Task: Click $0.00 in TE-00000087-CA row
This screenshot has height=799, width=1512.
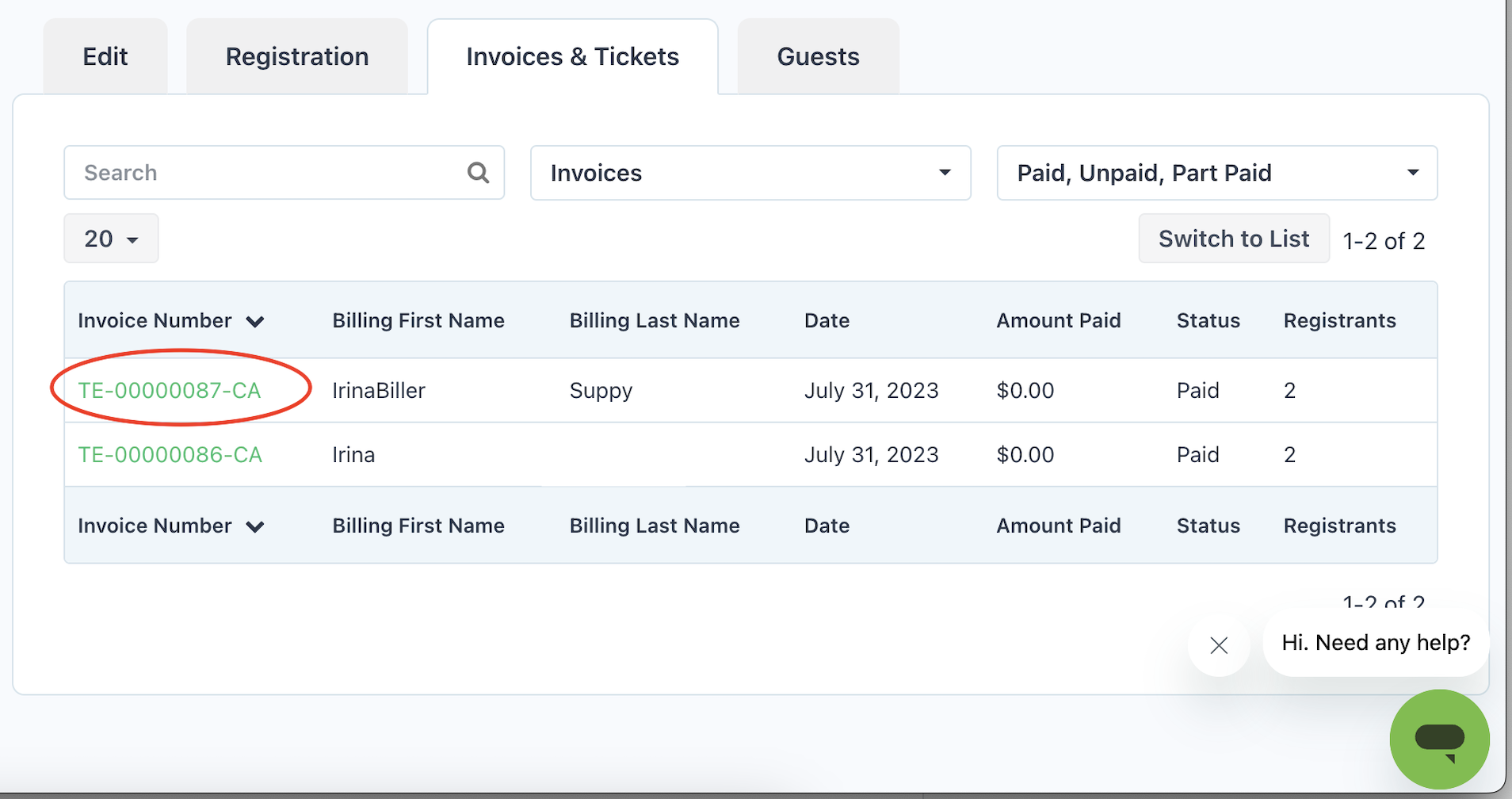Action: click(1025, 390)
